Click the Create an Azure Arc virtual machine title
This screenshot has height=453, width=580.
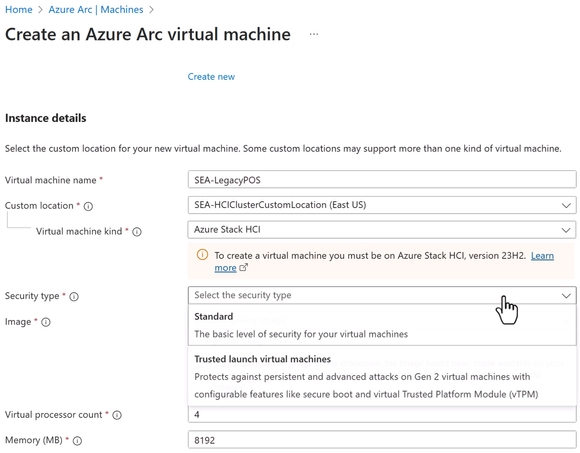148,34
